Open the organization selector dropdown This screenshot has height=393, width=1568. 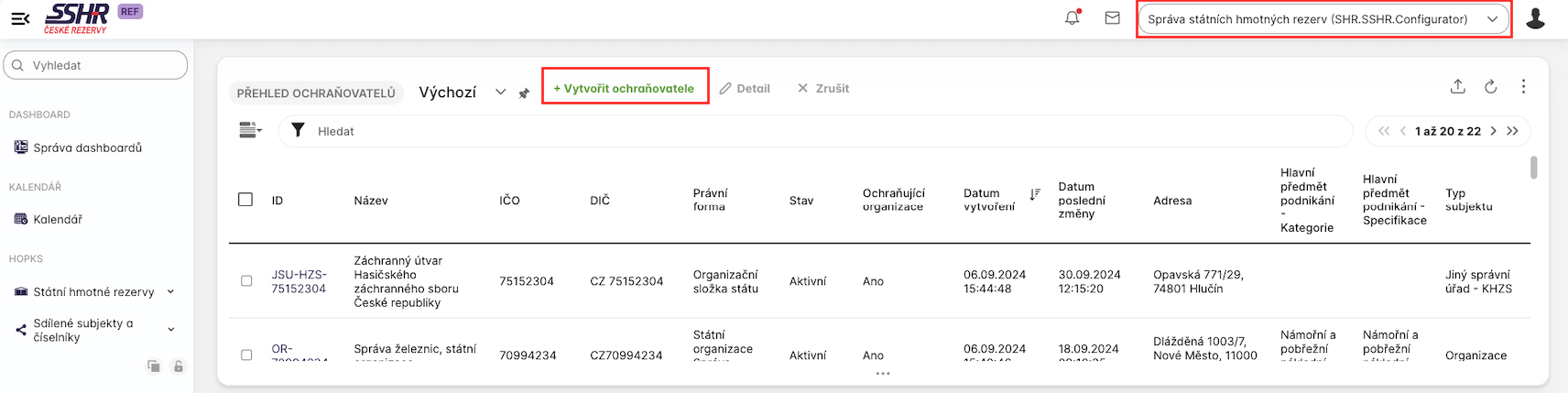coord(1323,19)
